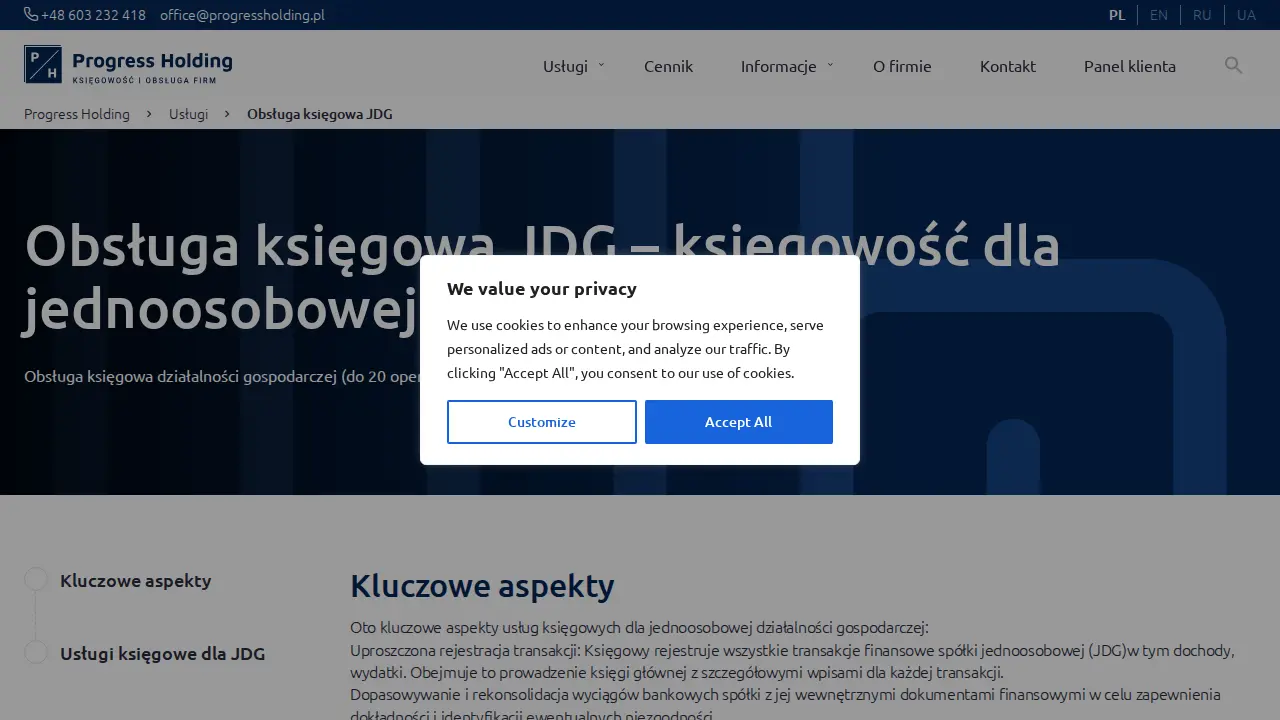
Task: Jump to Kluczowe aspekty sidebar section
Action: (136, 581)
